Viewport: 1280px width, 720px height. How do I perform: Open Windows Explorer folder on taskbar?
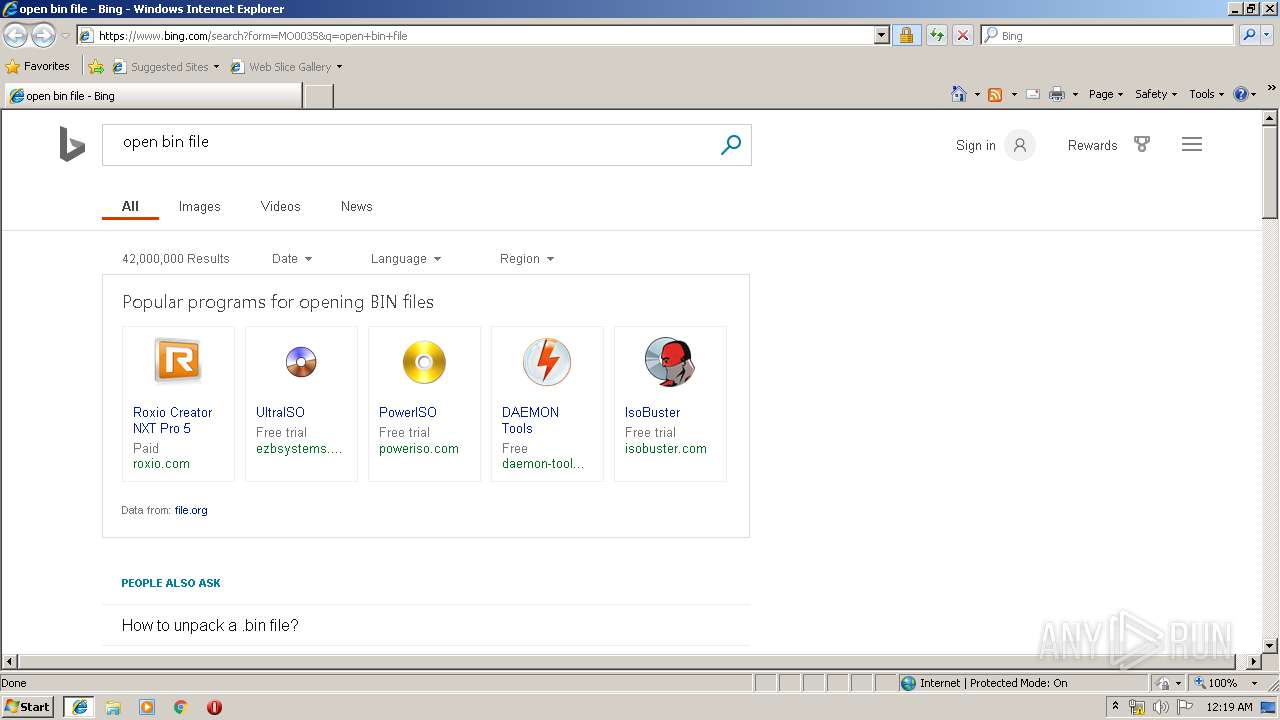[113, 707]
